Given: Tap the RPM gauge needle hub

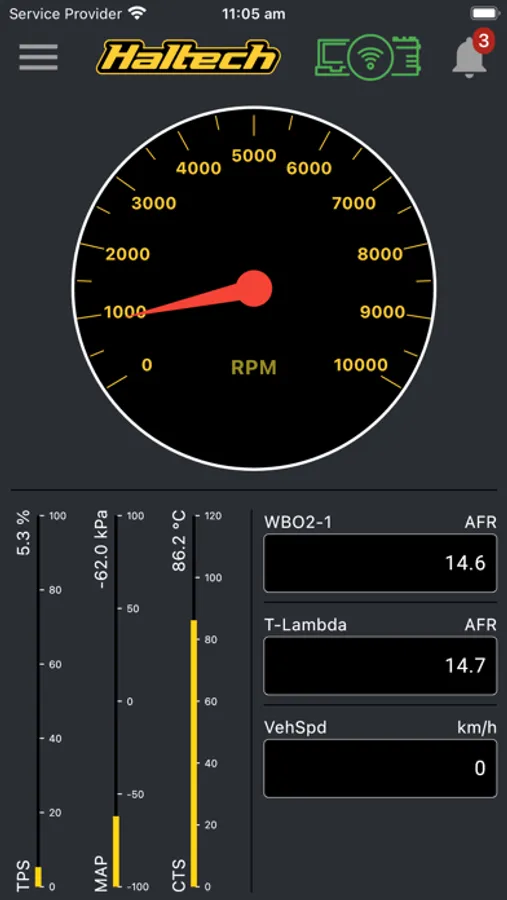Looking at the screenshot, I should click(x=254, y=289).
